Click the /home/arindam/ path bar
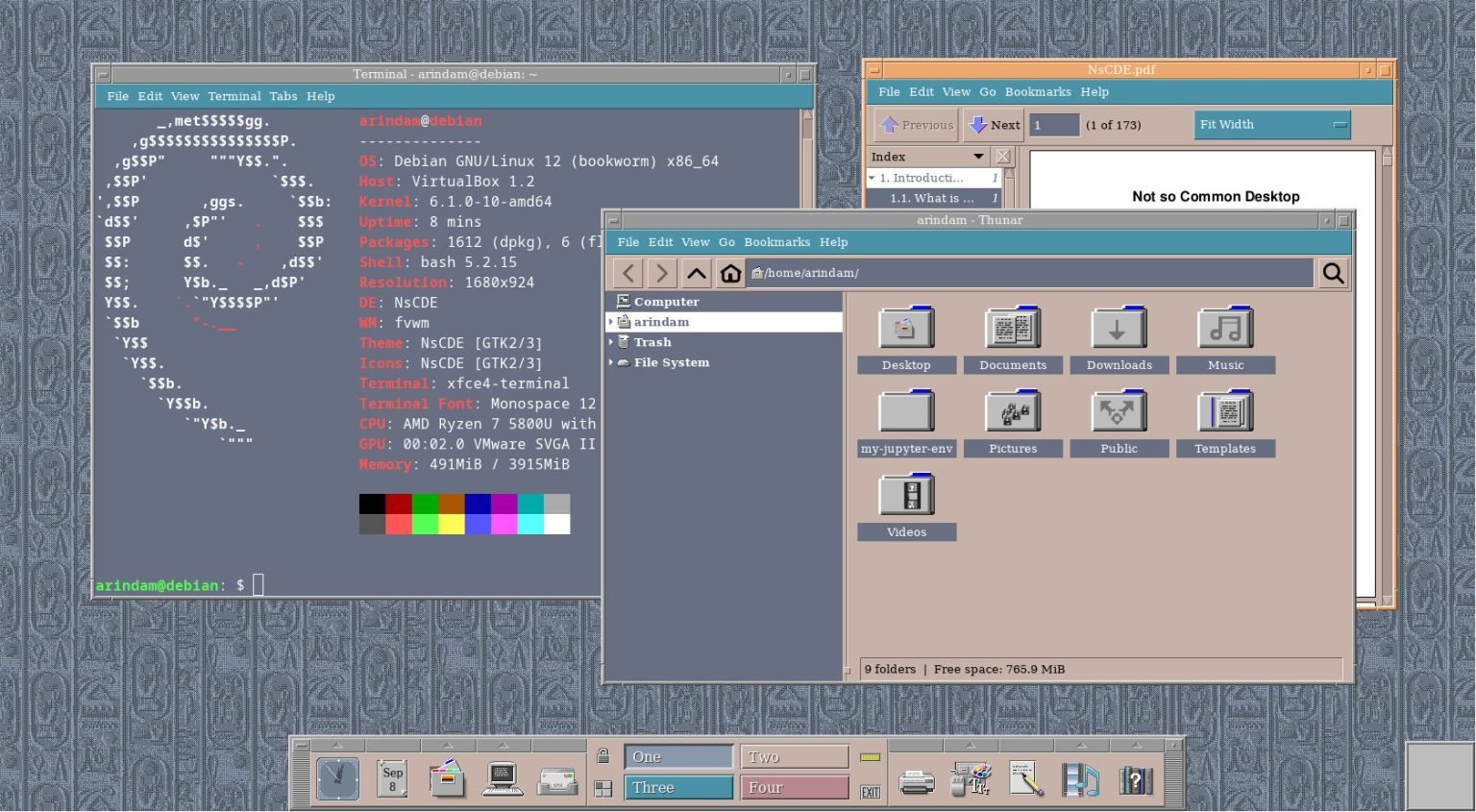 coord(1030,273)
